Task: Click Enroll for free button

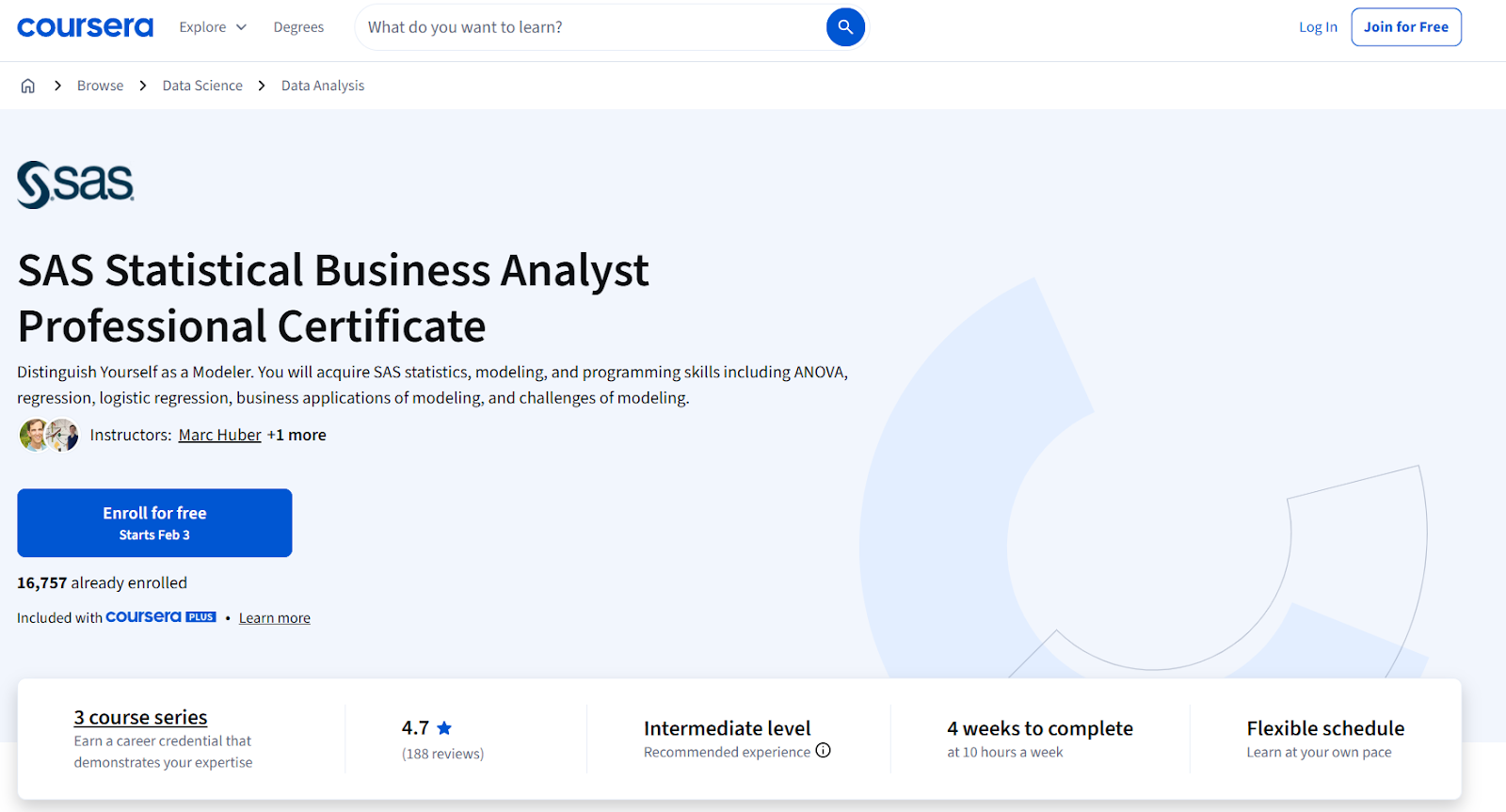Action: 154,523
